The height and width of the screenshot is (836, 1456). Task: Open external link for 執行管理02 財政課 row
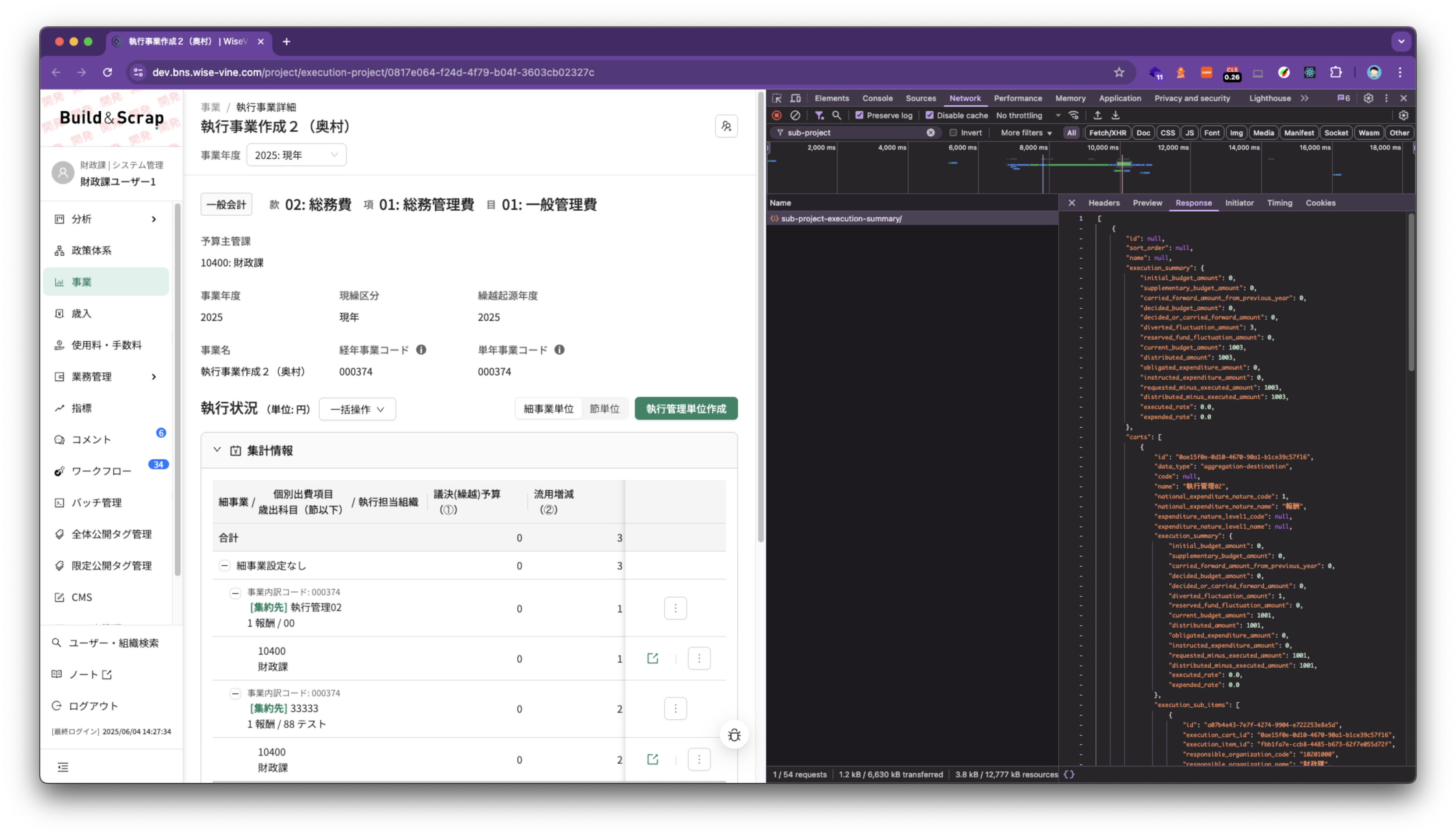coord(653,659)
